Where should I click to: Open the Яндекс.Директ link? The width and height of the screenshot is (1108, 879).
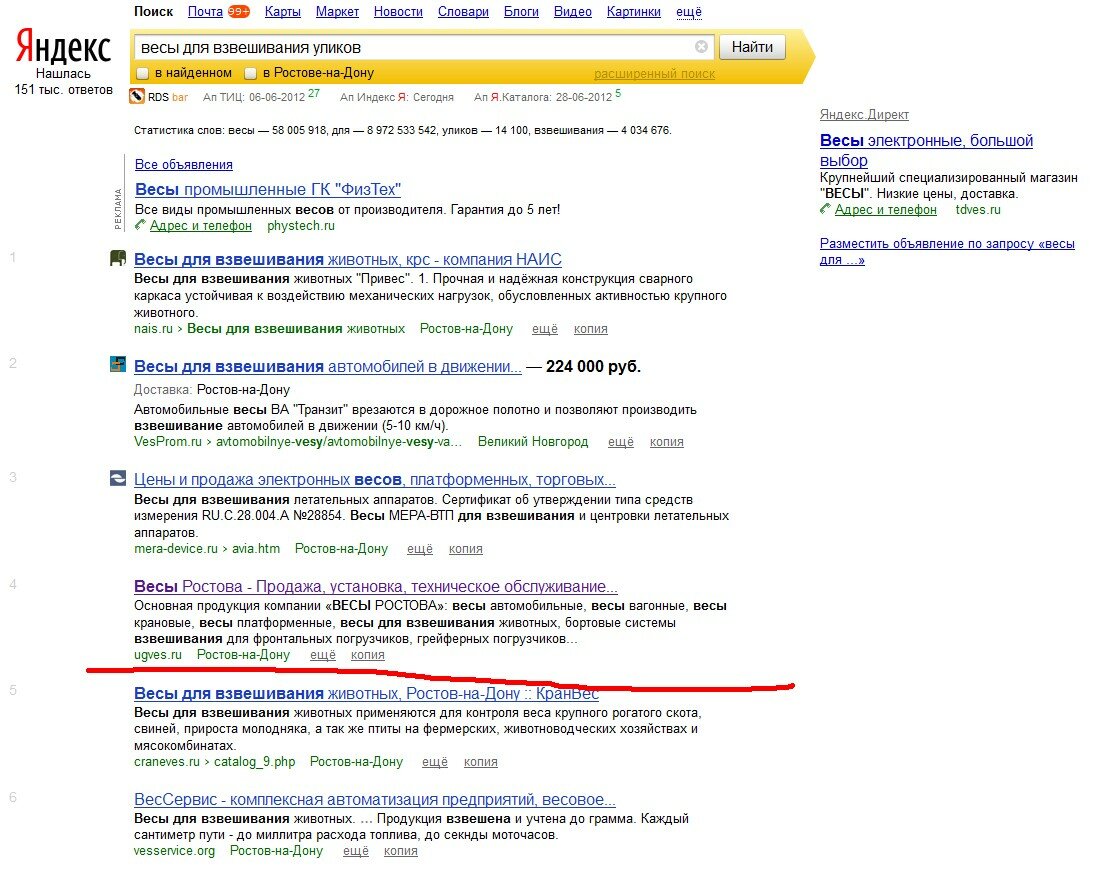click(864, 114)
